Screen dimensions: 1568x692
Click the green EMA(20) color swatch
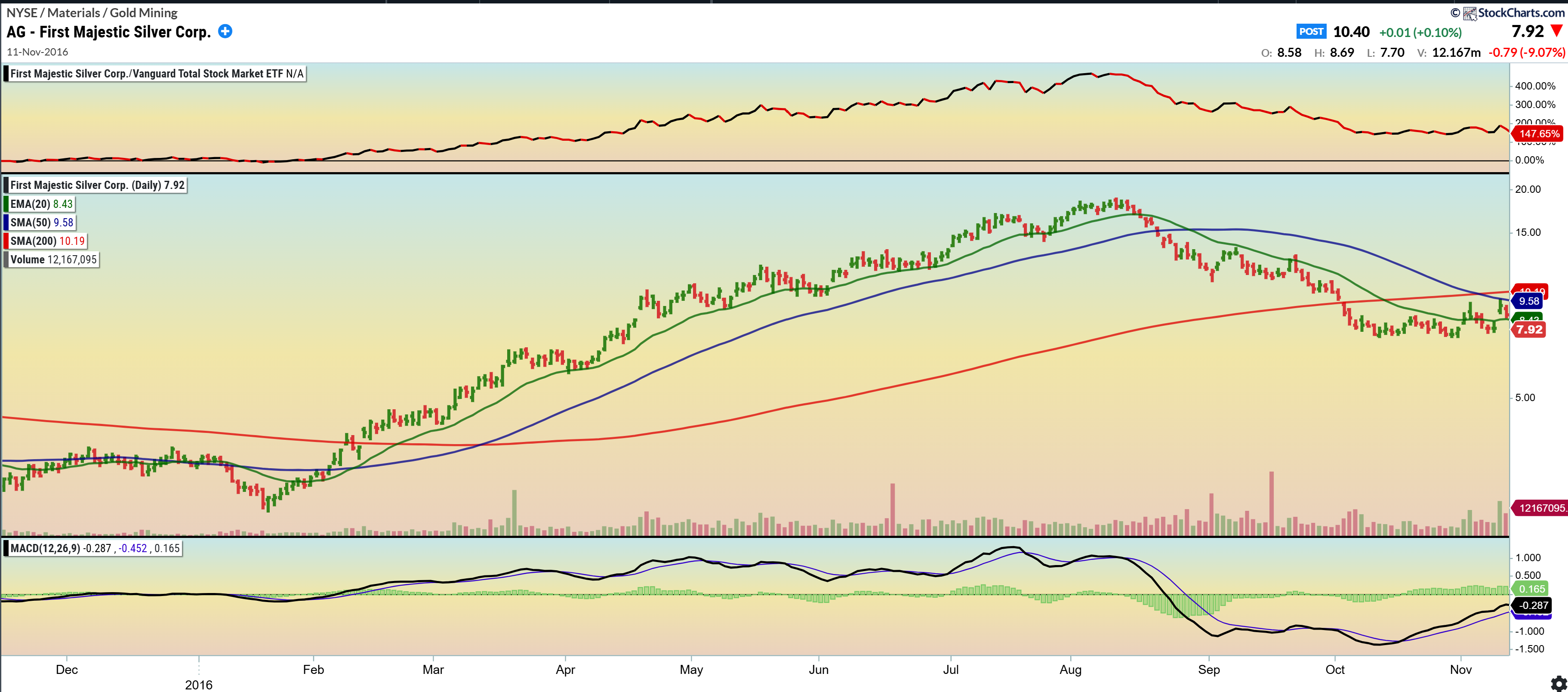click(6, 204)
